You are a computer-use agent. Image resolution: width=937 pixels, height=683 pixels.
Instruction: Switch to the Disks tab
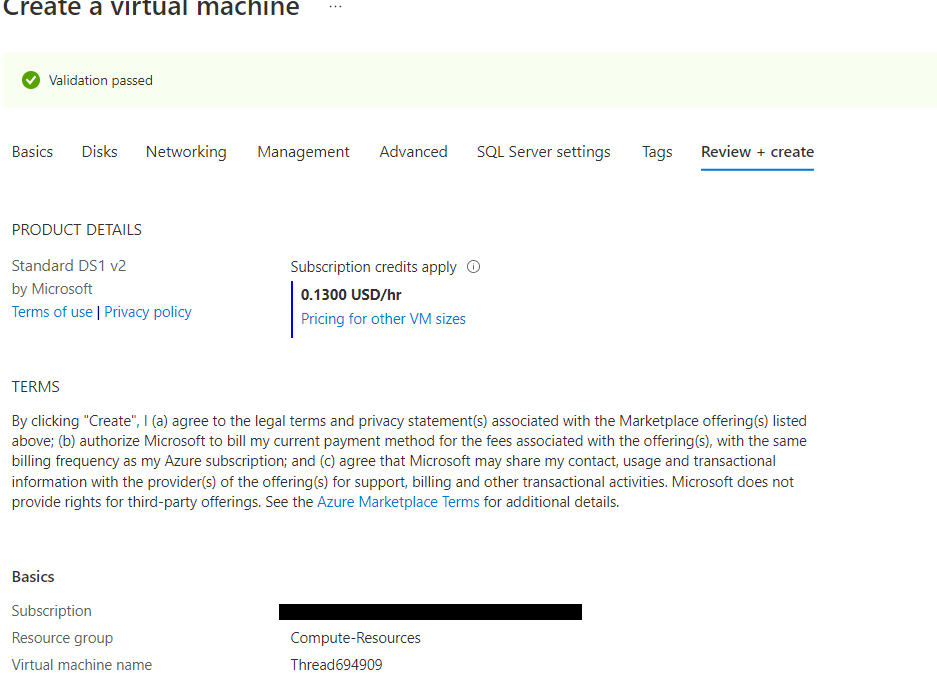click(x=99, y=152)
